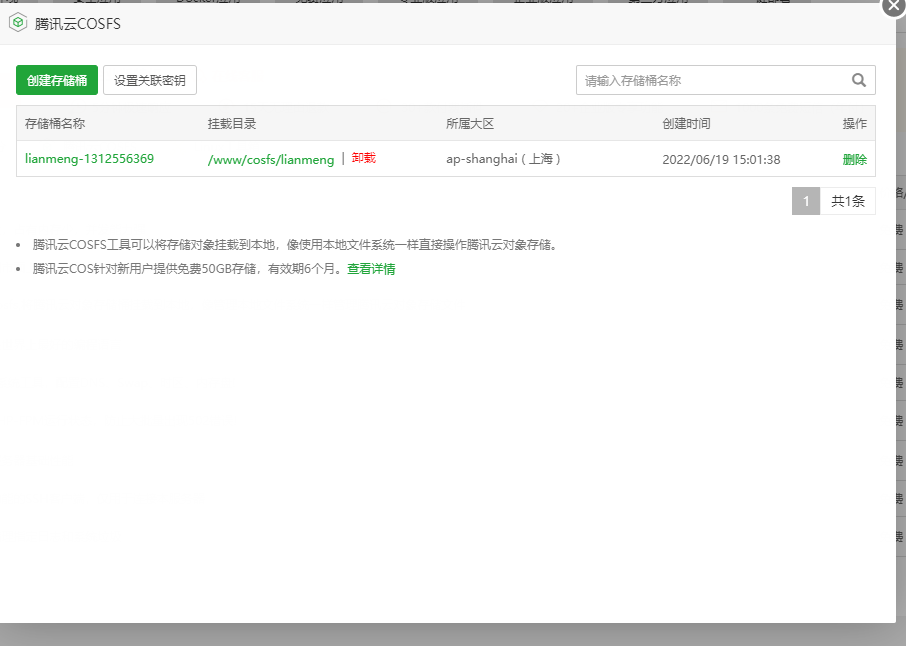
Task: Close the 腾讯云COSFS dialog
Action: [894, 6]
